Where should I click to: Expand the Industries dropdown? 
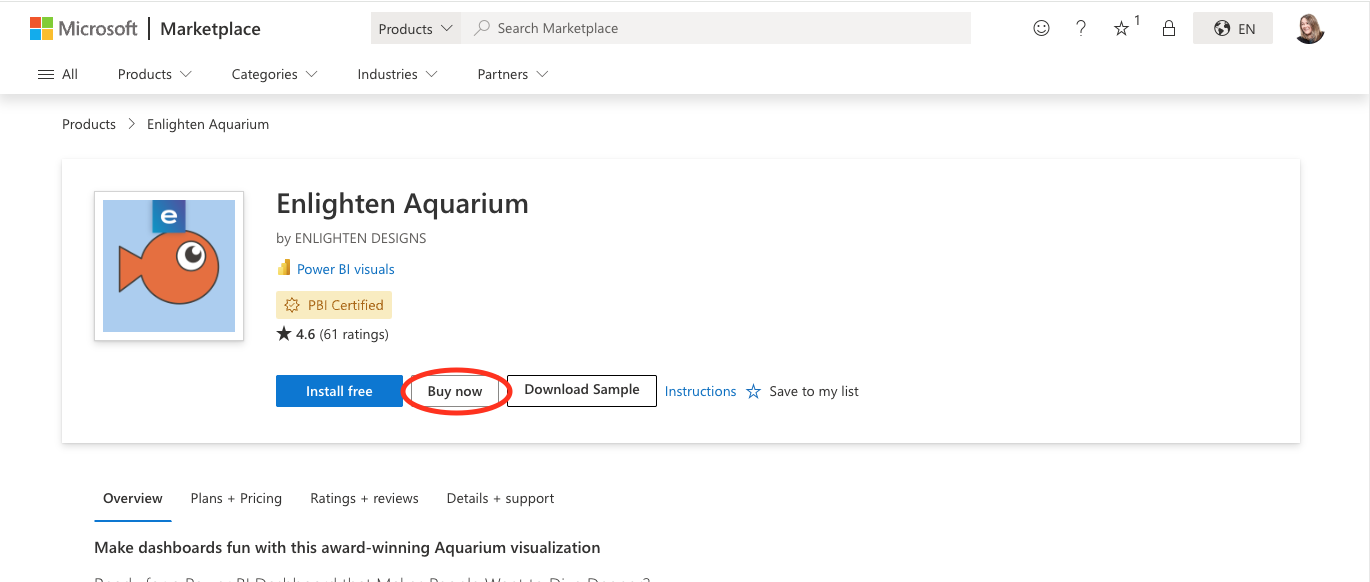coord(397,74)
